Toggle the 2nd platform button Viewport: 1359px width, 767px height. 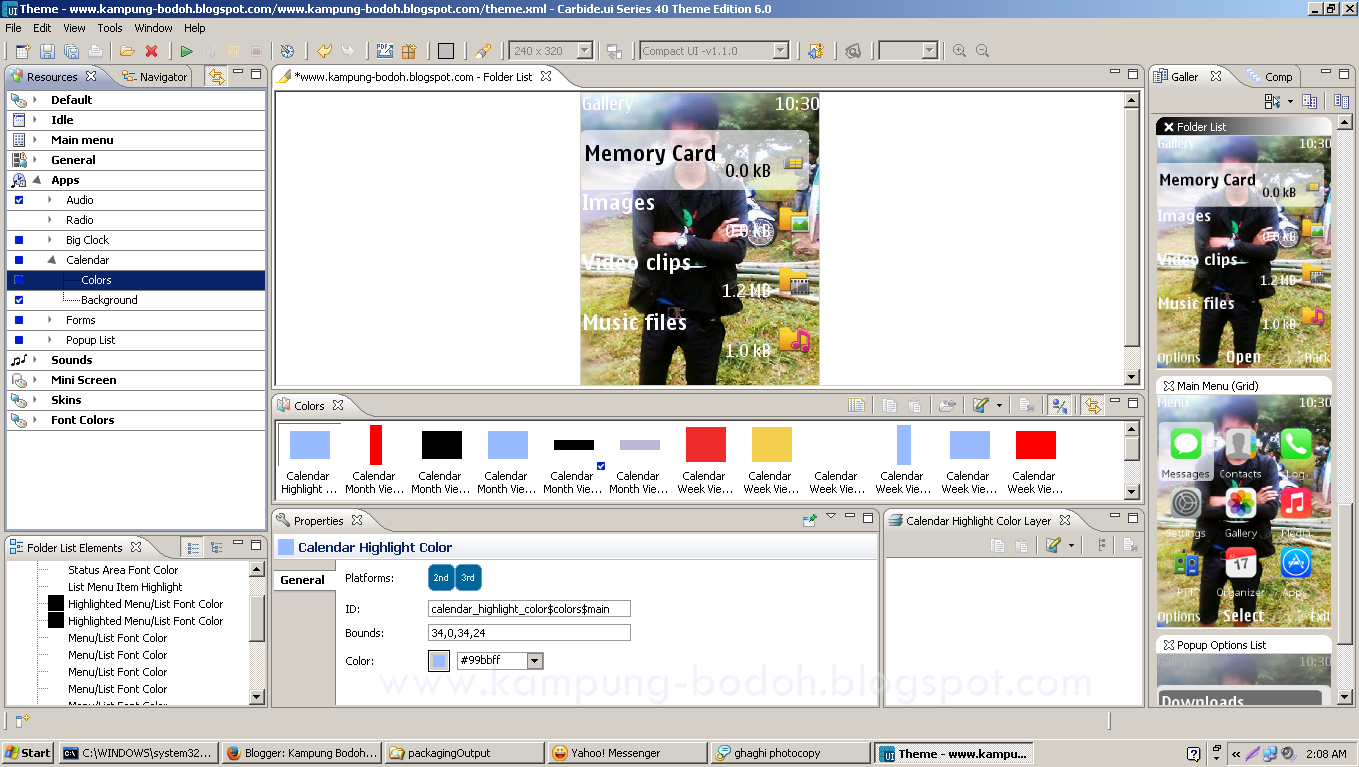(x=441, y=578)
